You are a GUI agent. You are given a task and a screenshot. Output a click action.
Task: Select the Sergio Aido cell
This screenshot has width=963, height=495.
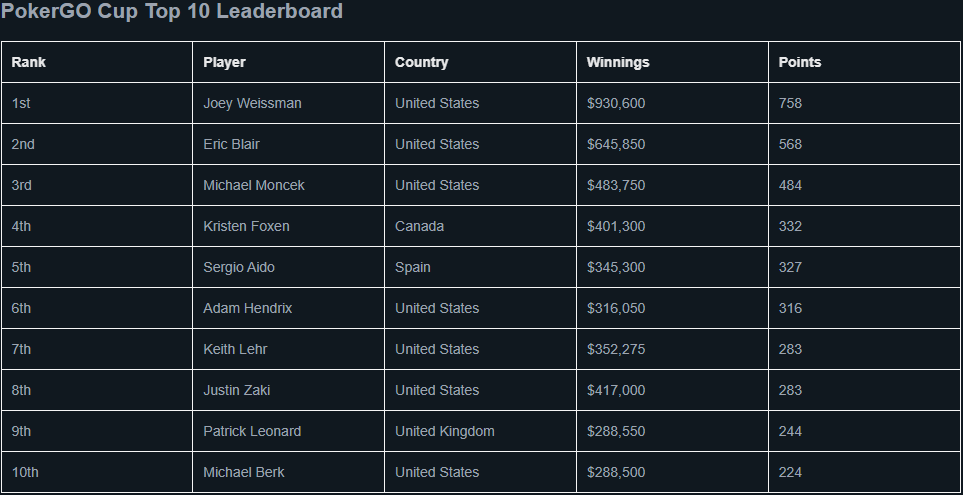point(289,267)
